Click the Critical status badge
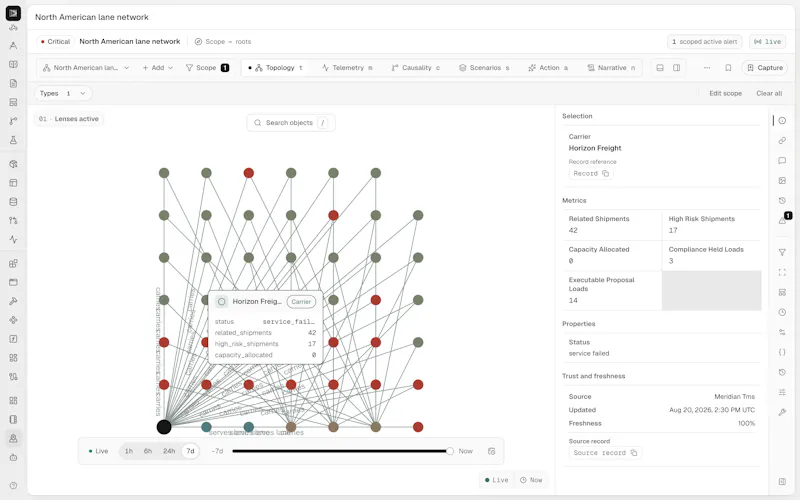The width and height of the screenshot is (800, 500). [x=55, y=42]
